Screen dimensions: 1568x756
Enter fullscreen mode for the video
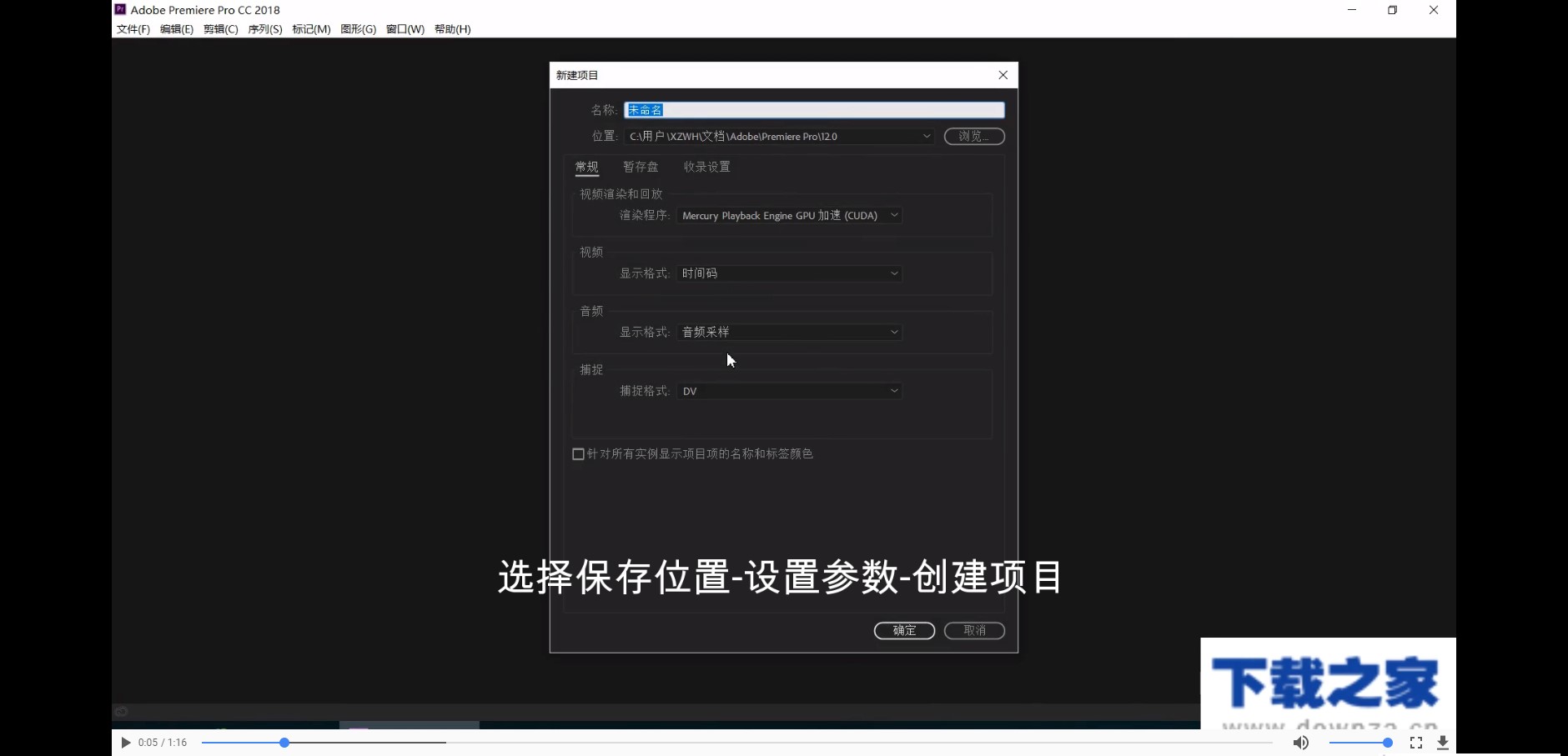(1417, 742)
